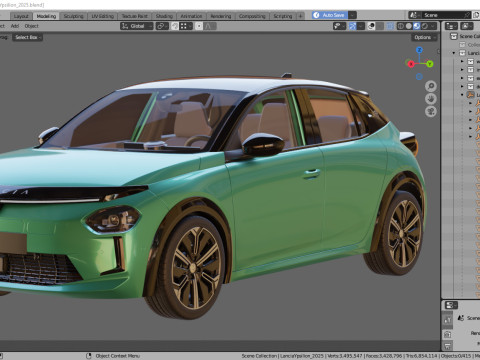480x360 pixels.
Task: Click the orange empty object icon in outliner
Action: (470, 95)
